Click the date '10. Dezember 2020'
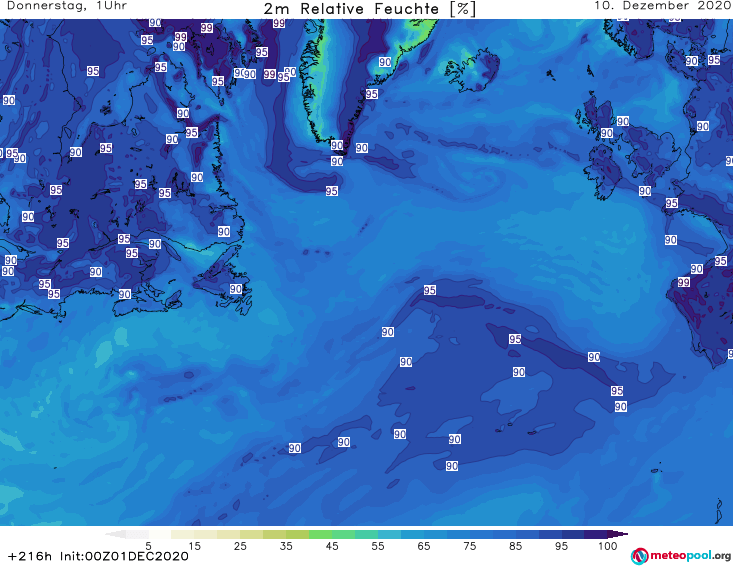The height and width of the screenshot is (566, 733). point(662,6)
